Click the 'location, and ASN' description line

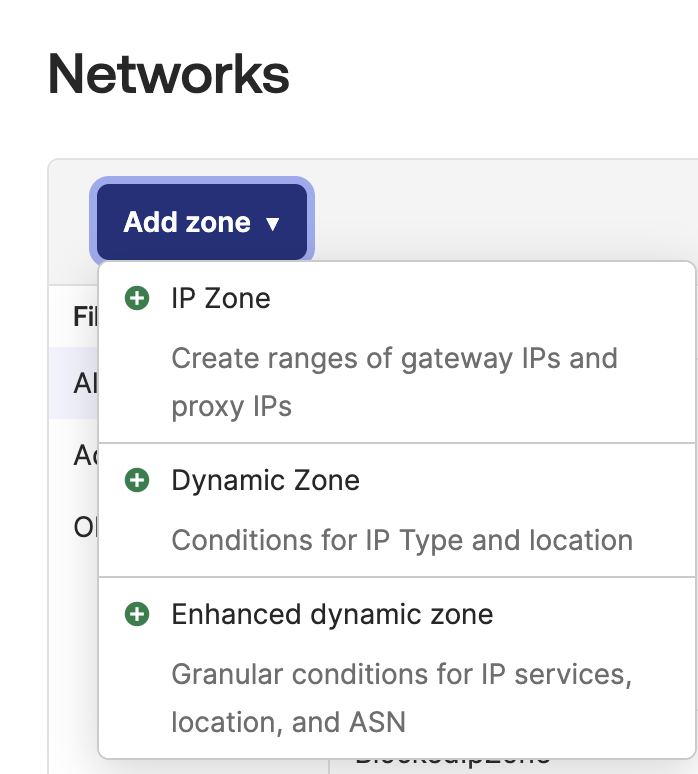tap(288, 721)
